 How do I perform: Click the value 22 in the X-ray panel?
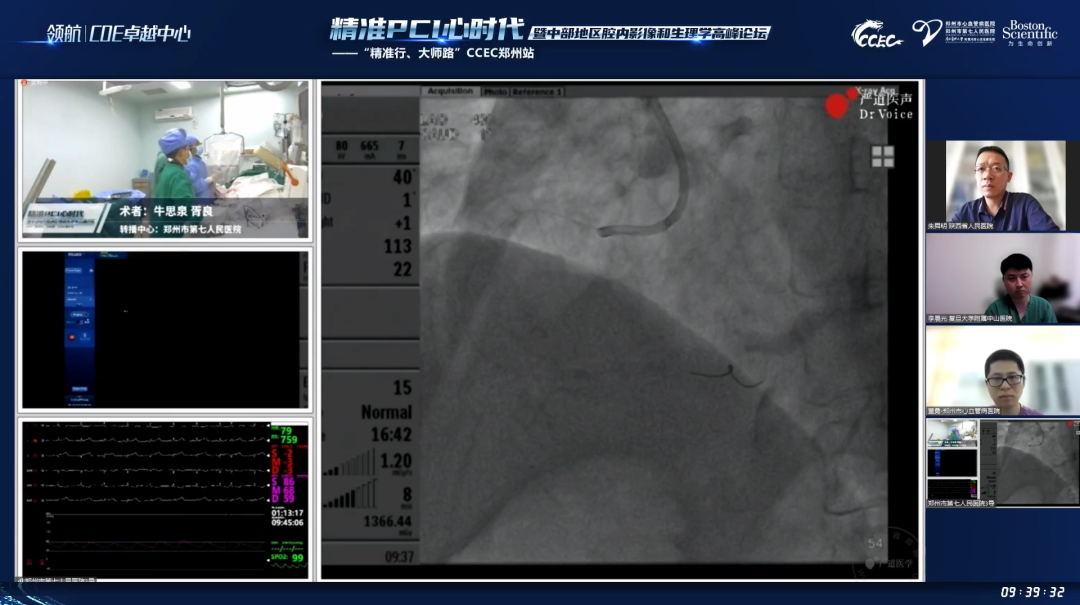[402, 269]
